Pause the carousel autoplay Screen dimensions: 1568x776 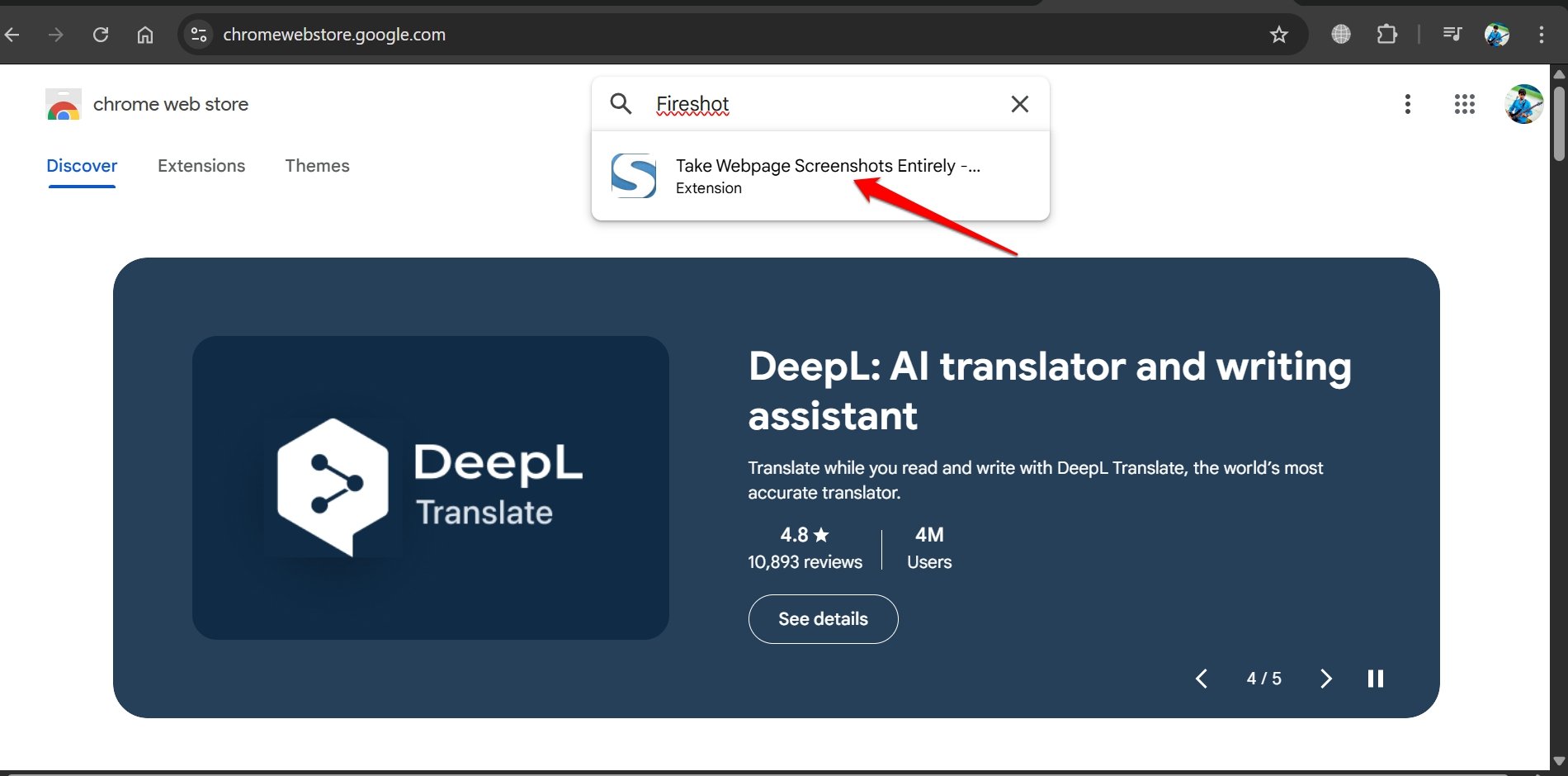[1375, 679]
